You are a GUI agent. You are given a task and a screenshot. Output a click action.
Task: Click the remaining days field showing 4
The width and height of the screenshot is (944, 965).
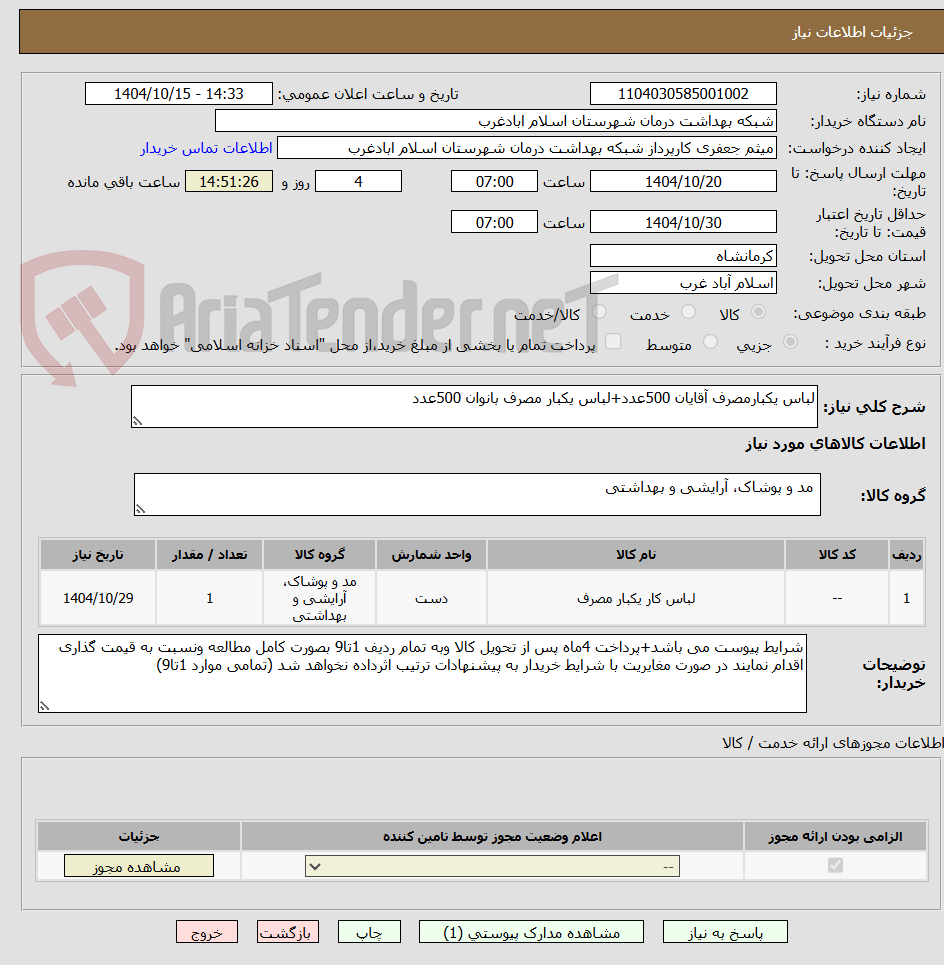pyautogui.click(x=358, y=182)
